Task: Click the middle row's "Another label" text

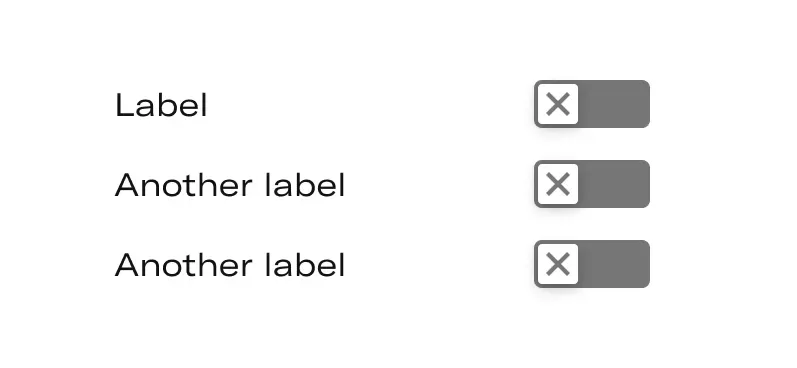Action: (x=230, y=185)
